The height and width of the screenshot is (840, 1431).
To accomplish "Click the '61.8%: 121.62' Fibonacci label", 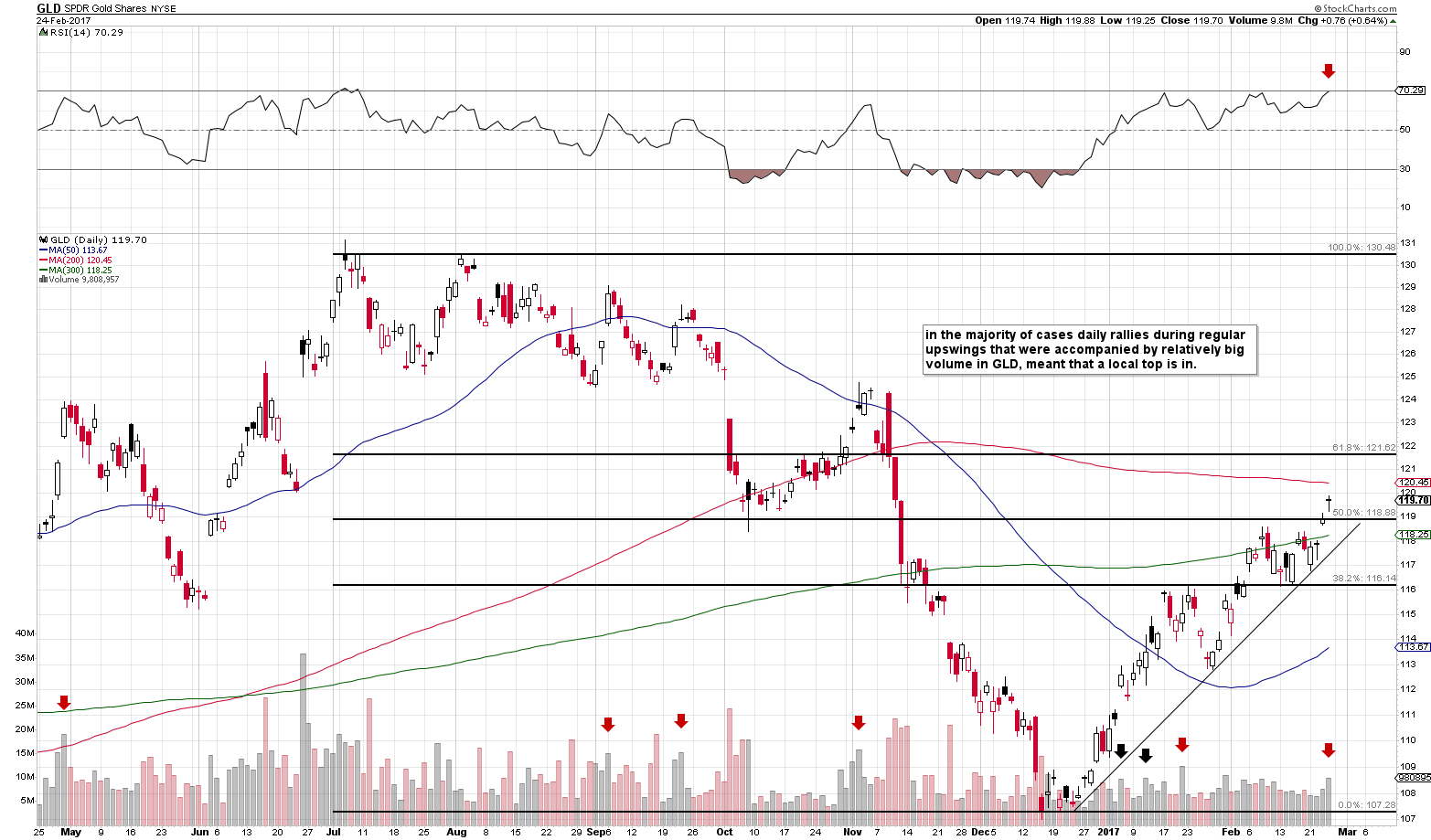I will [x=1364, y=448].
